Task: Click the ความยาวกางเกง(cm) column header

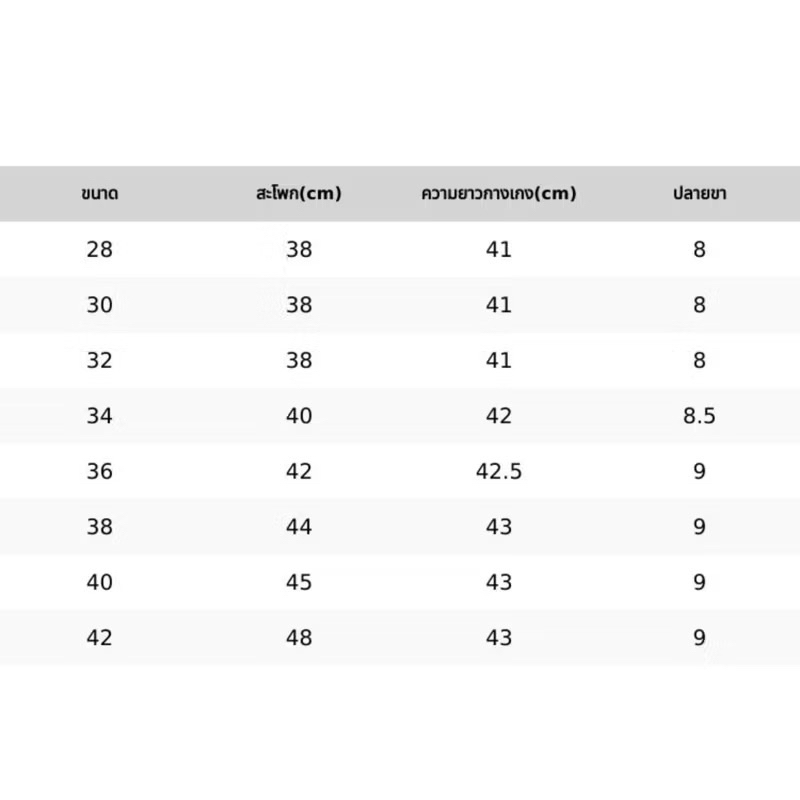Action: (x=498, y=193)
